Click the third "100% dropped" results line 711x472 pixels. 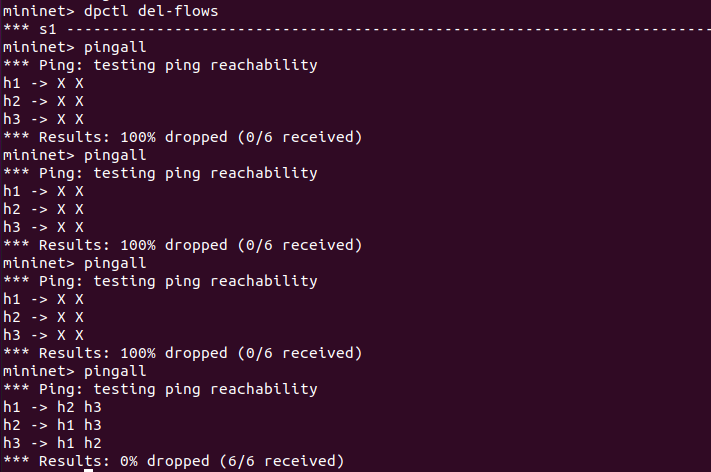(x=182, y=353)
